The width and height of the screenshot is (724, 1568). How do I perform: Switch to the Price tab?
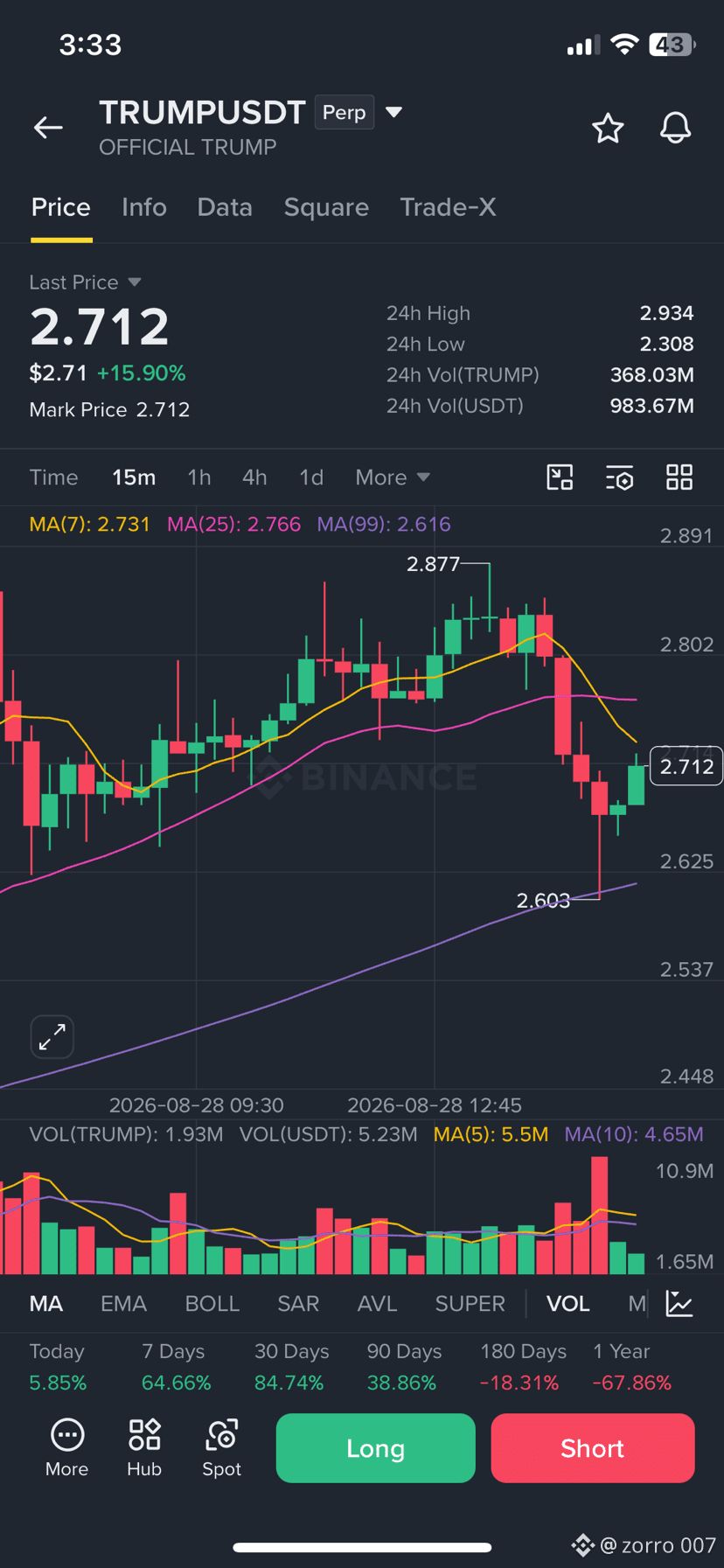(x=61, y=207)
